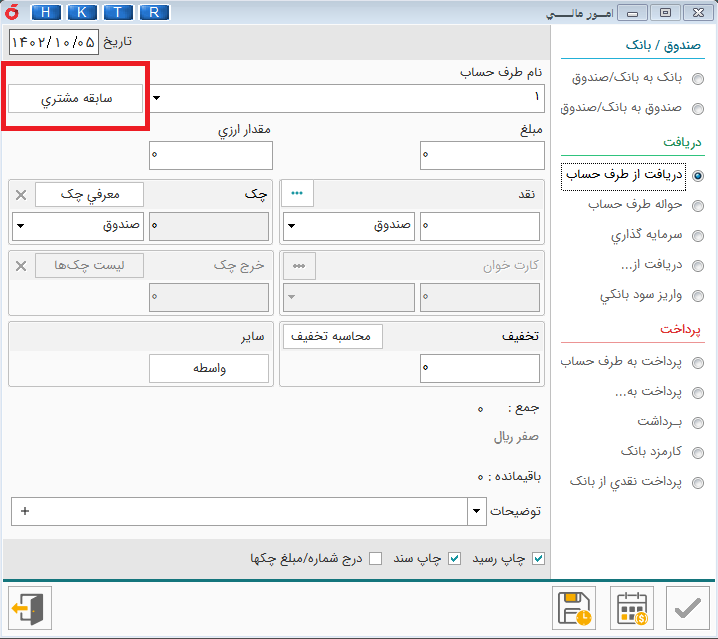Clear the چک section with X icon

click(x=22, y=195)
